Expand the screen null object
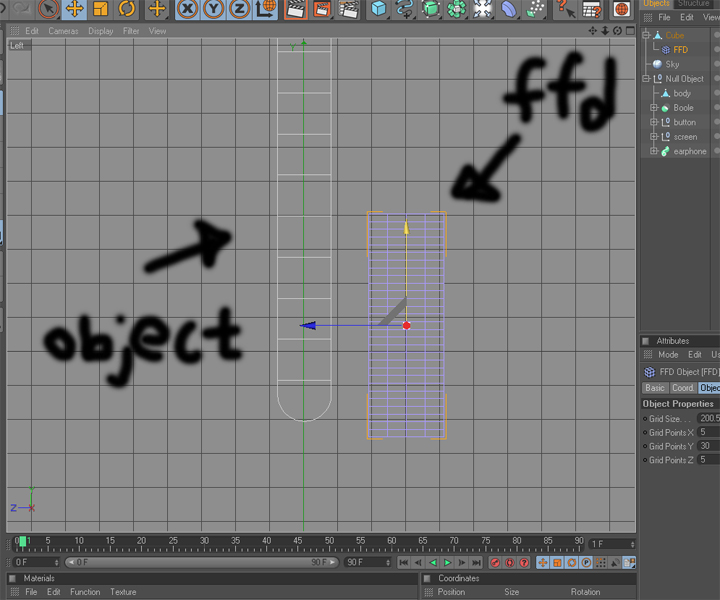The width and height of the screenshot is (720, 600). point(654,137)
